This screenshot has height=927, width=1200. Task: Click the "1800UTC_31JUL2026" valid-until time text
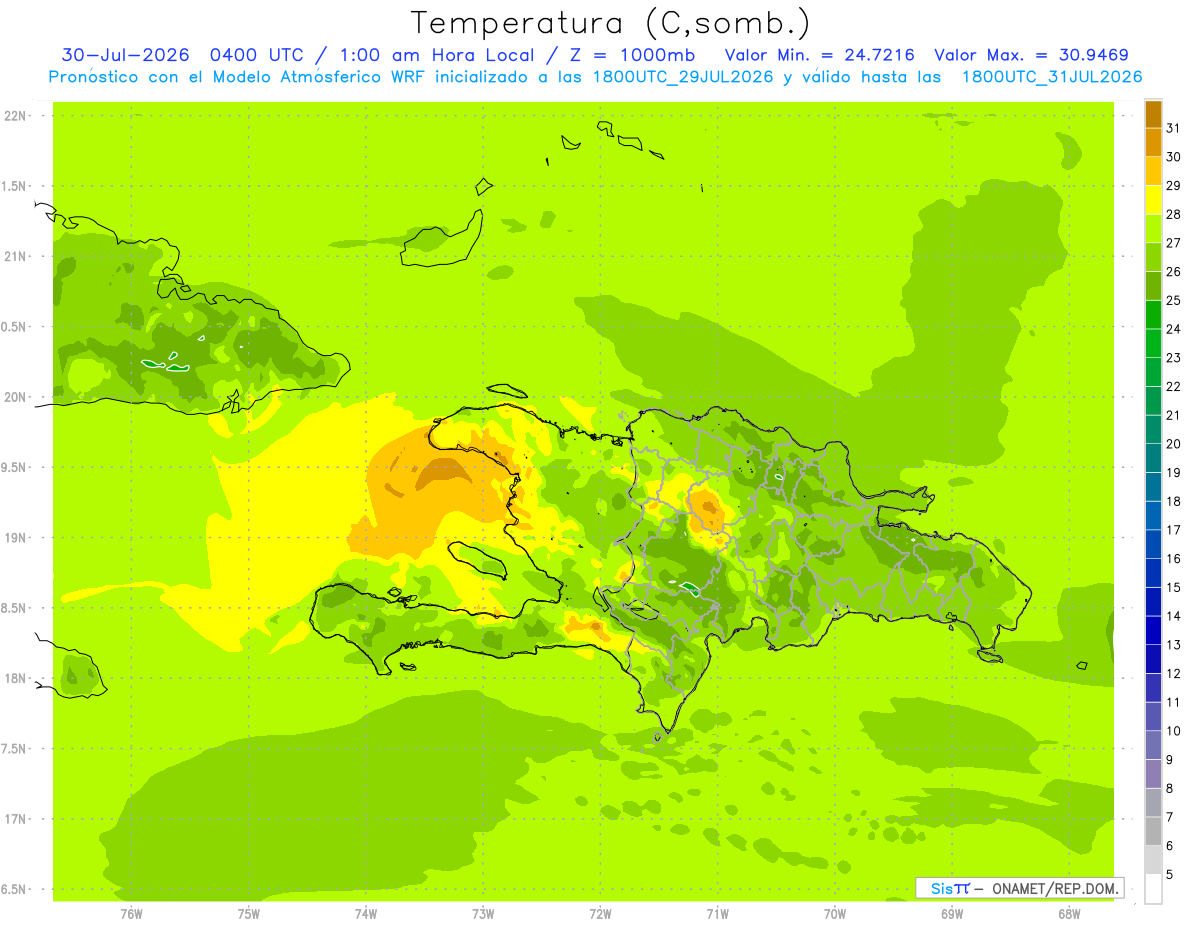pos(1051,77)
